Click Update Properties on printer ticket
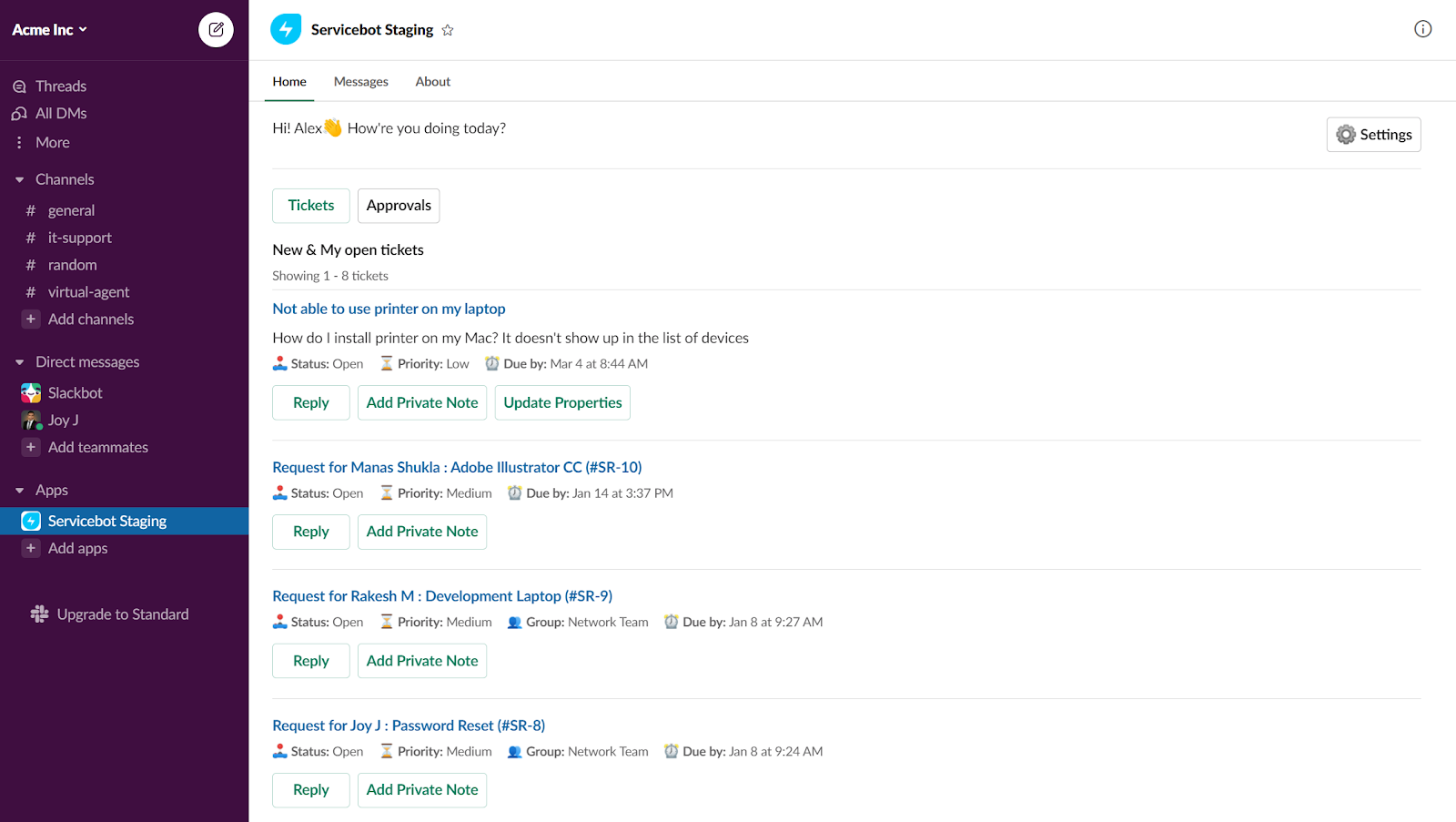The image size is (1456, 822). [562, 403]
